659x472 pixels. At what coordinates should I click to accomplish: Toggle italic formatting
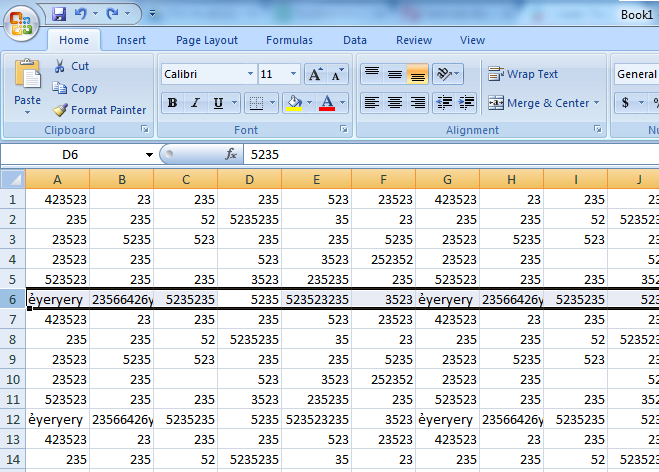[195, 103]
